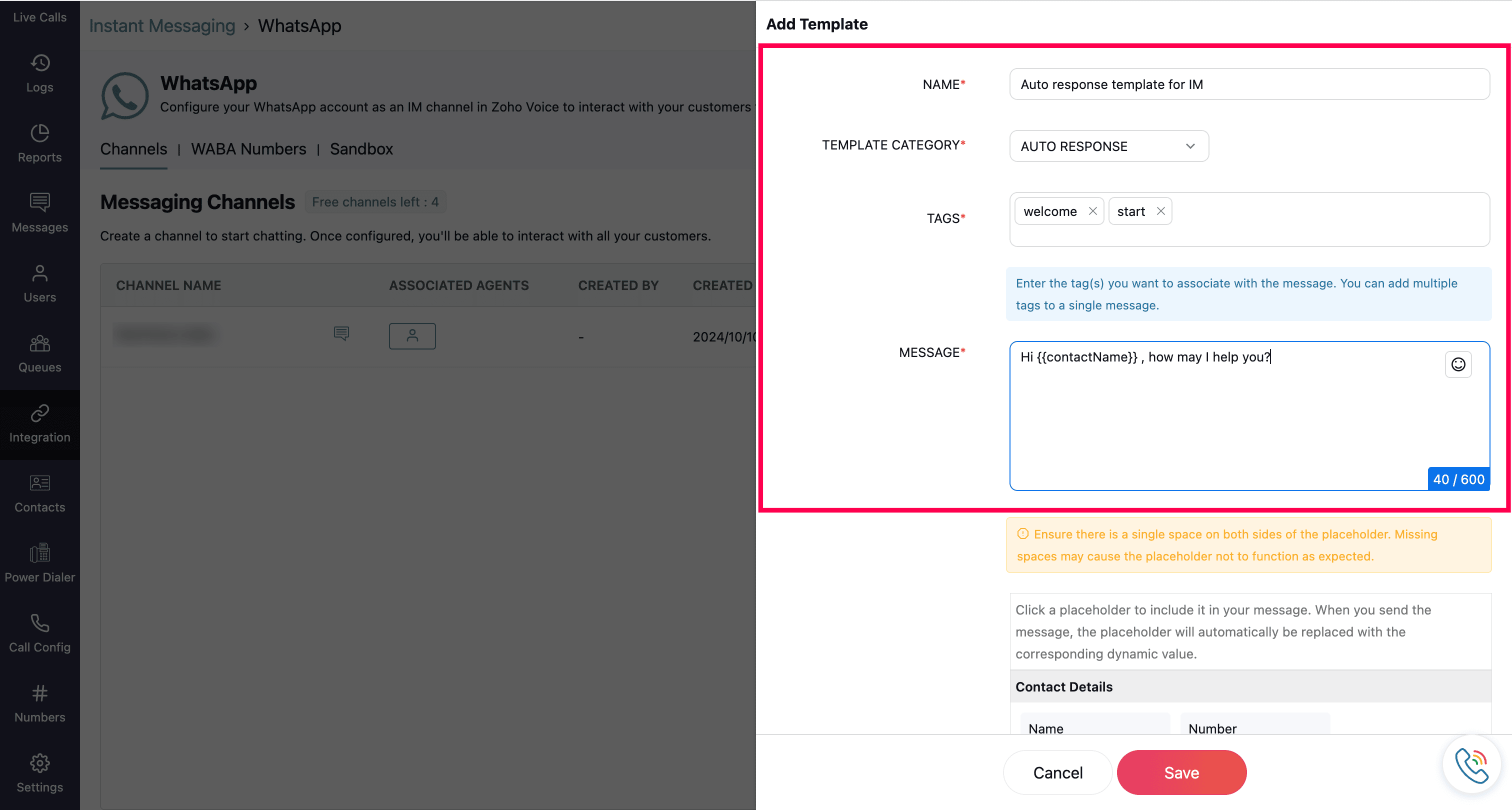Remove the welcome tag
The image size is (1512, 810).
click(x=1092, y=211)
